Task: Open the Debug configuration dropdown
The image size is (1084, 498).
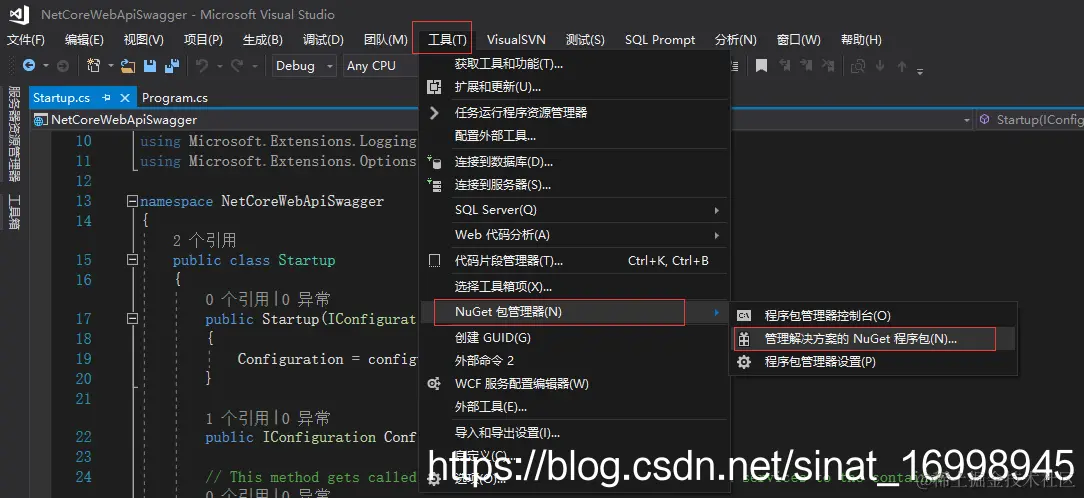Action: 304,66
